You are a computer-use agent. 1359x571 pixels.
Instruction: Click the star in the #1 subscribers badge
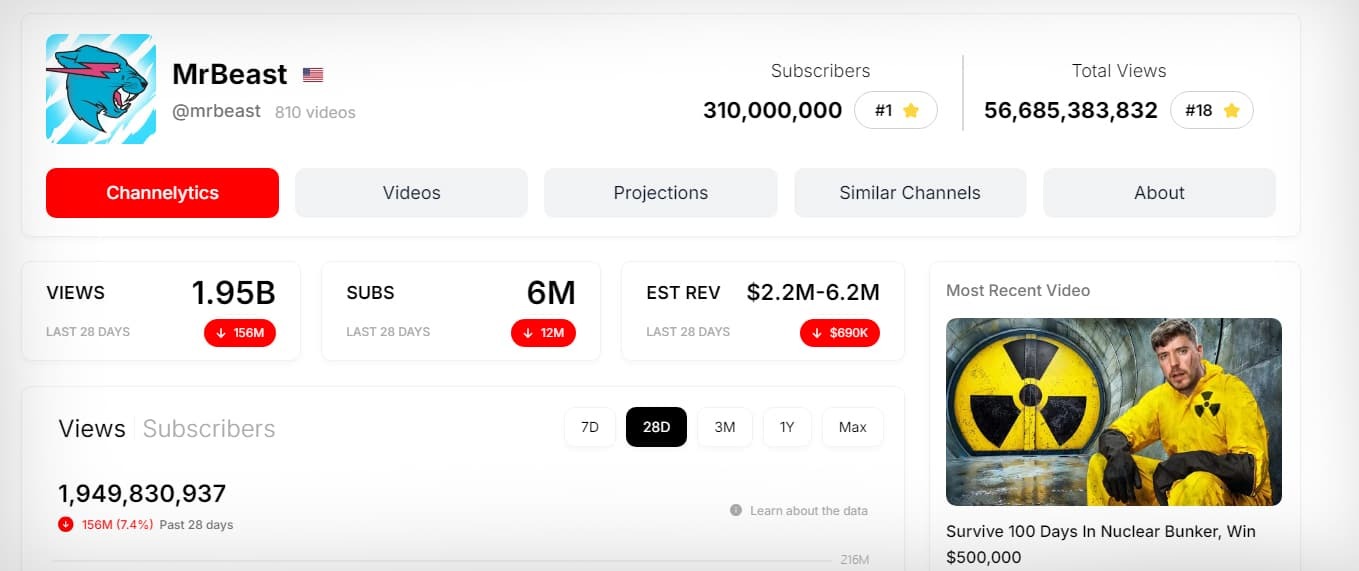pos(911,111)
